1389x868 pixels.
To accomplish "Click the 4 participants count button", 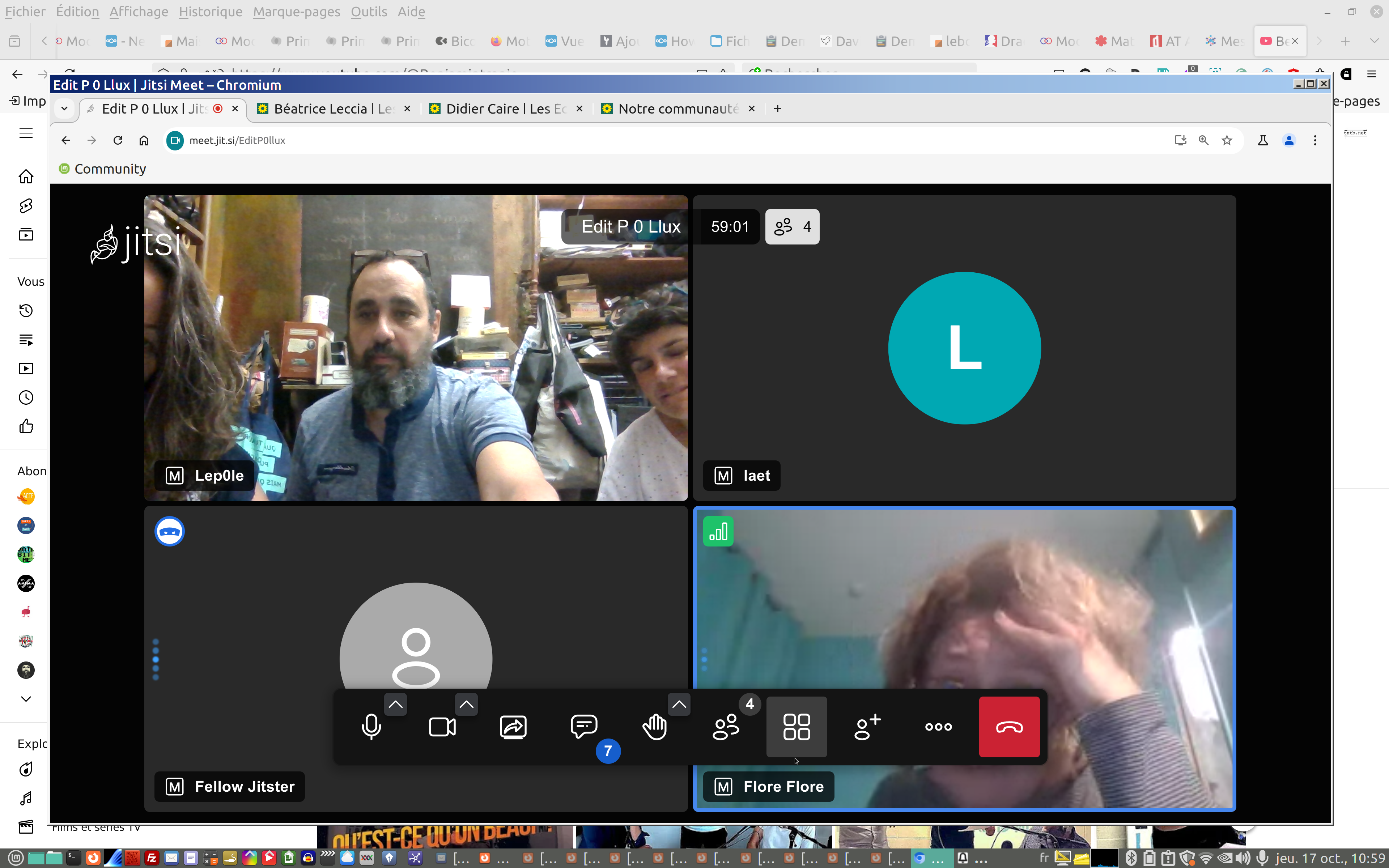I will (792, 227).
